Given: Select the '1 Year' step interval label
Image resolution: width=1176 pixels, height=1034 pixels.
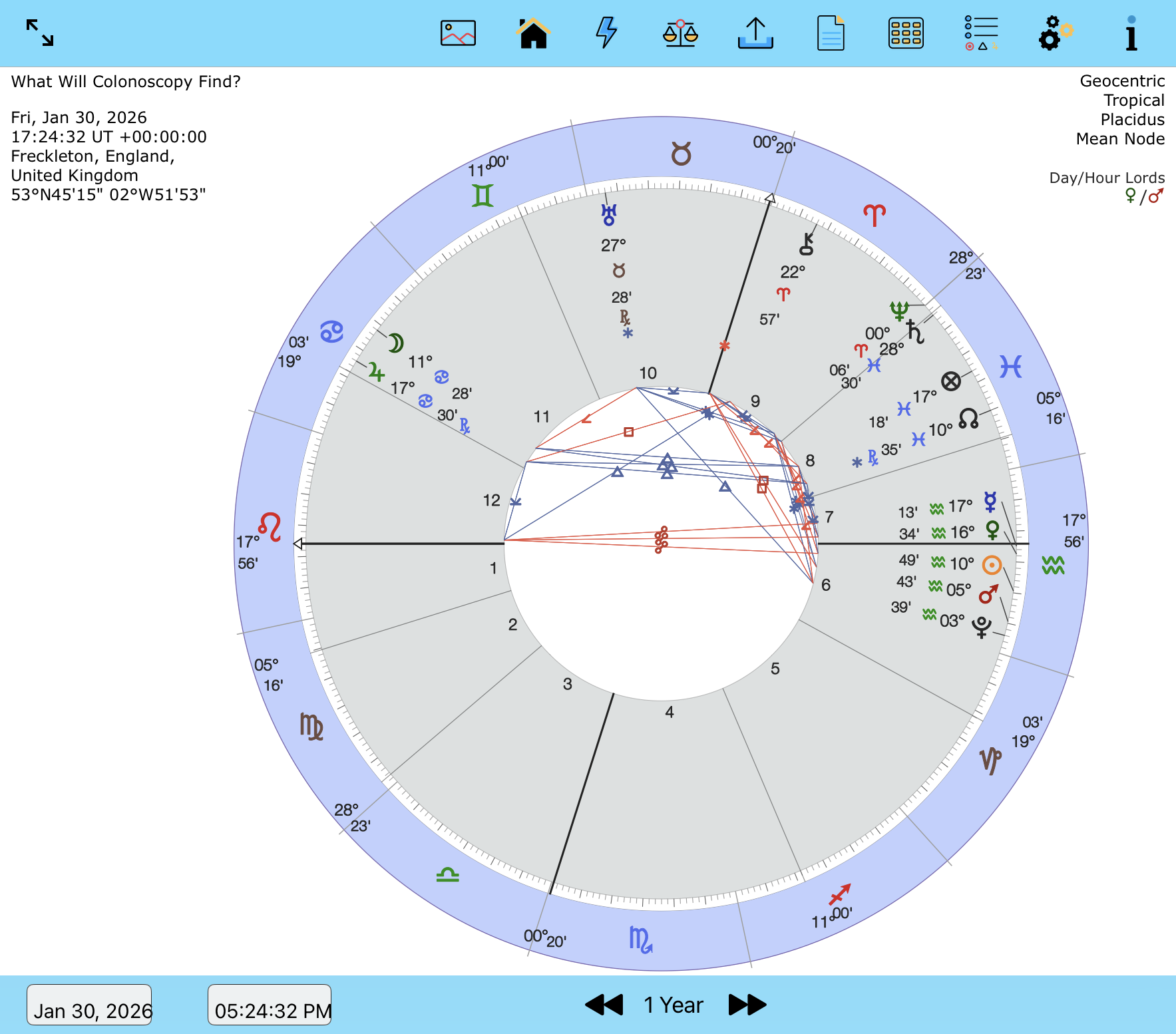Looking at the screenshot, I should [674, 1005].
